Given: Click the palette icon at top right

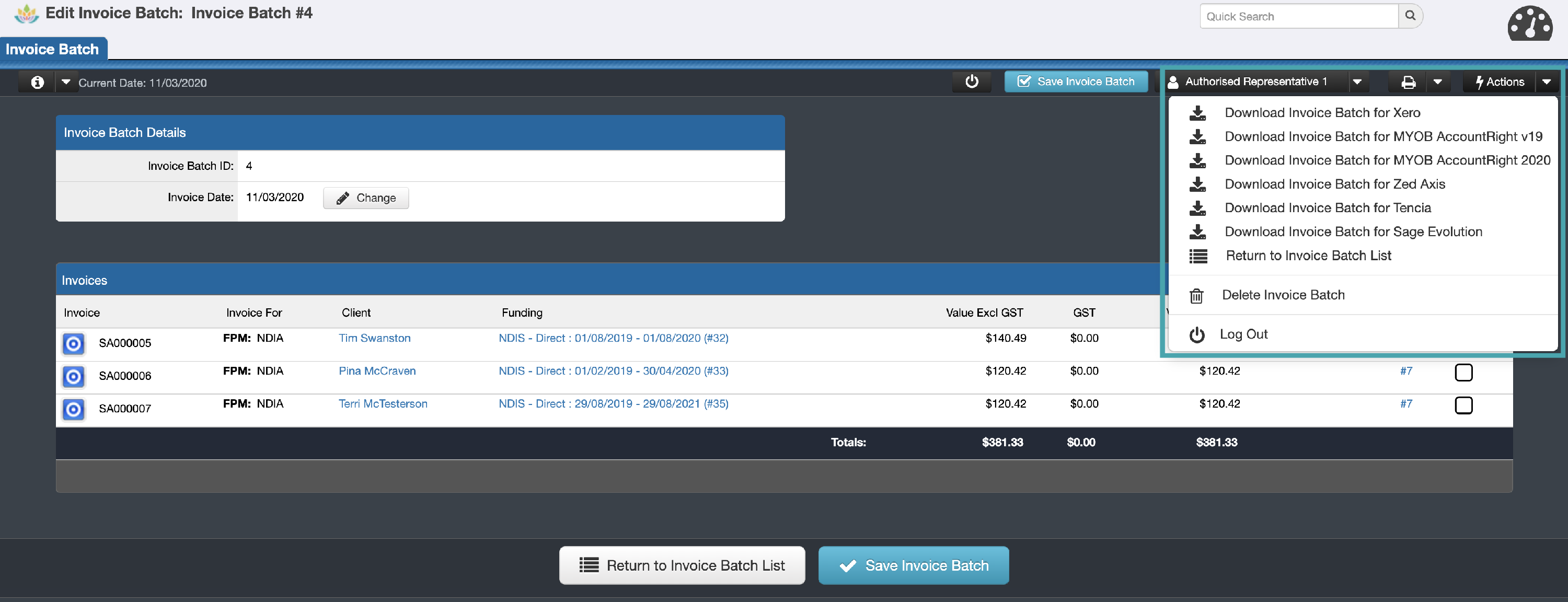Looking at the screenshot, I should (x=1530, y=24).
